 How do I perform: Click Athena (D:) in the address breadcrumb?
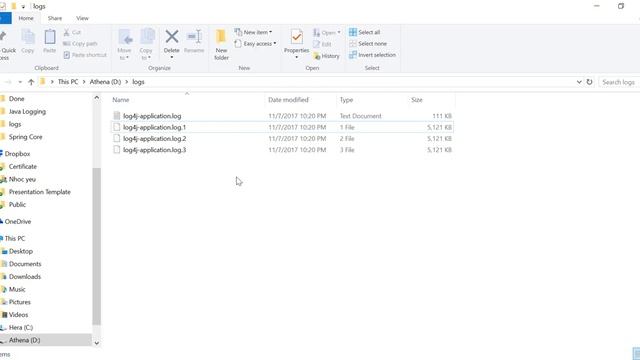(x=105, y=82)
